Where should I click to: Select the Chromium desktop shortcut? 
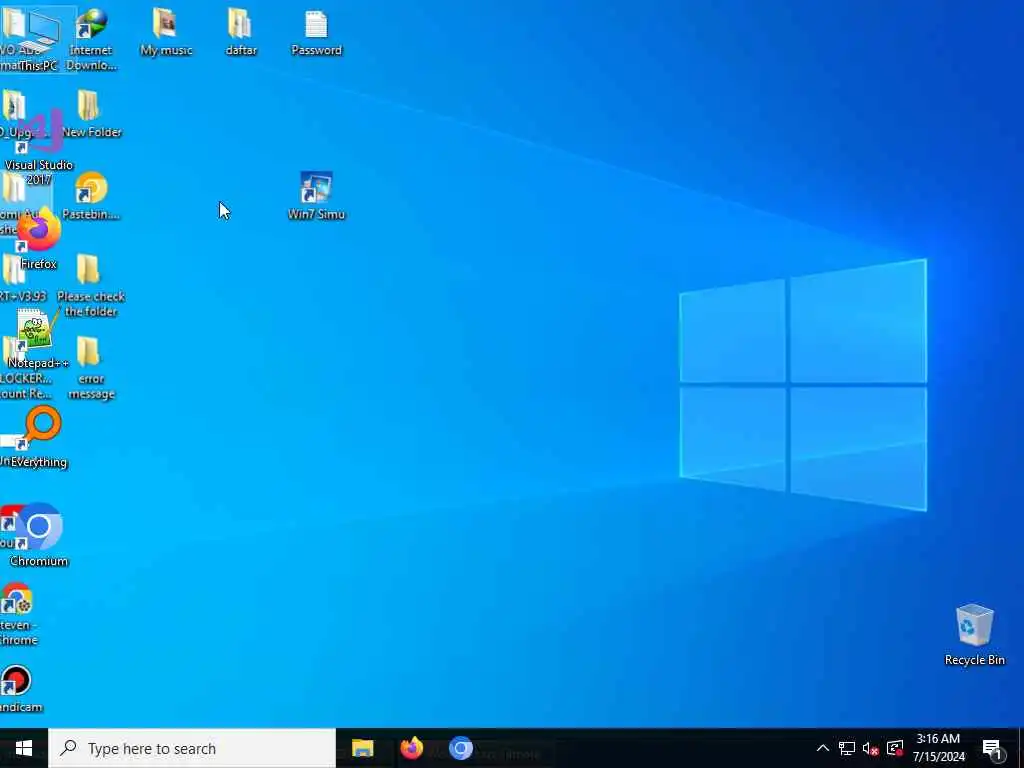[x=39, y=536]
